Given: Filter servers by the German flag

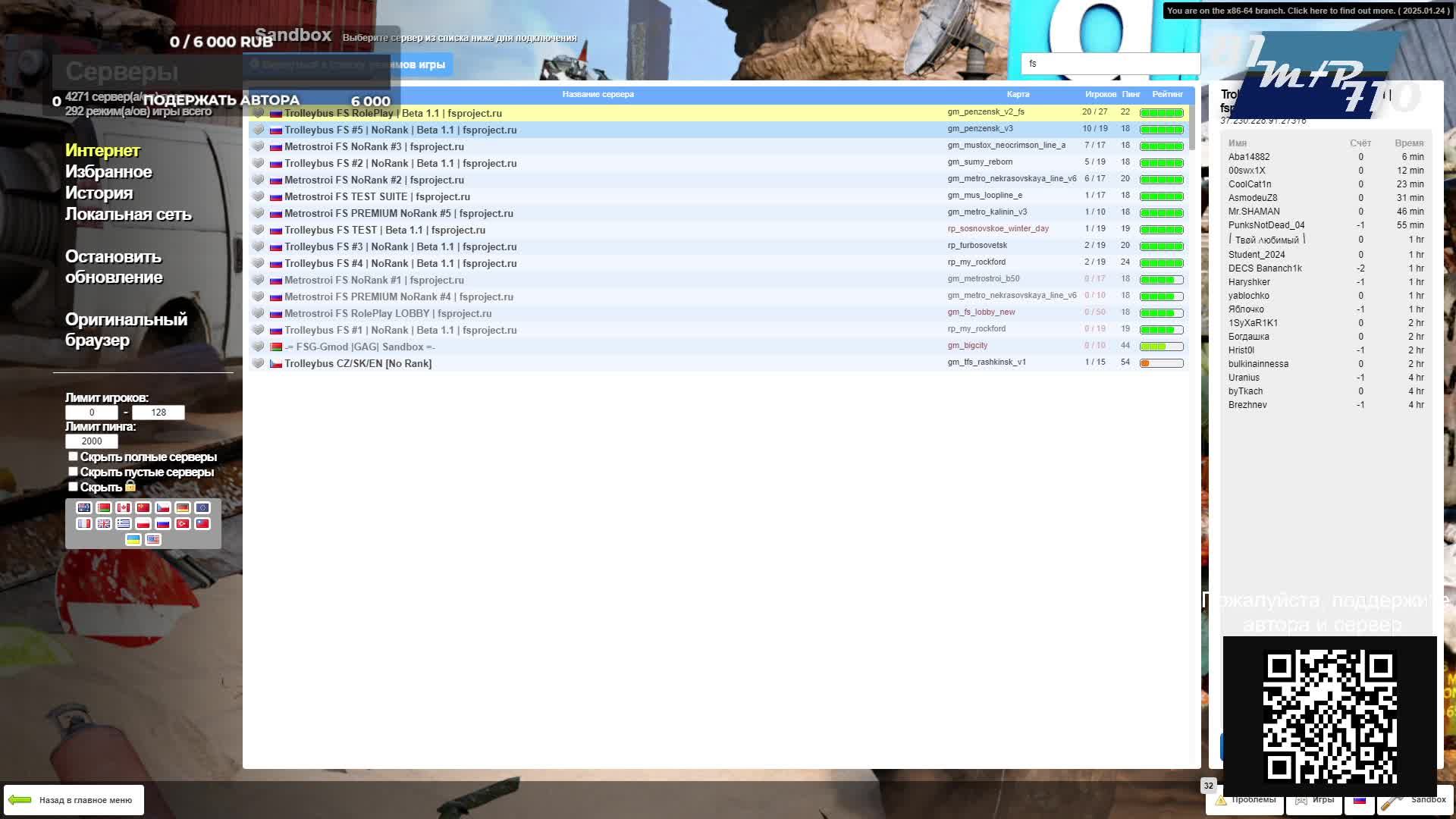Looking at the screenshot, I should pos(183,508).
